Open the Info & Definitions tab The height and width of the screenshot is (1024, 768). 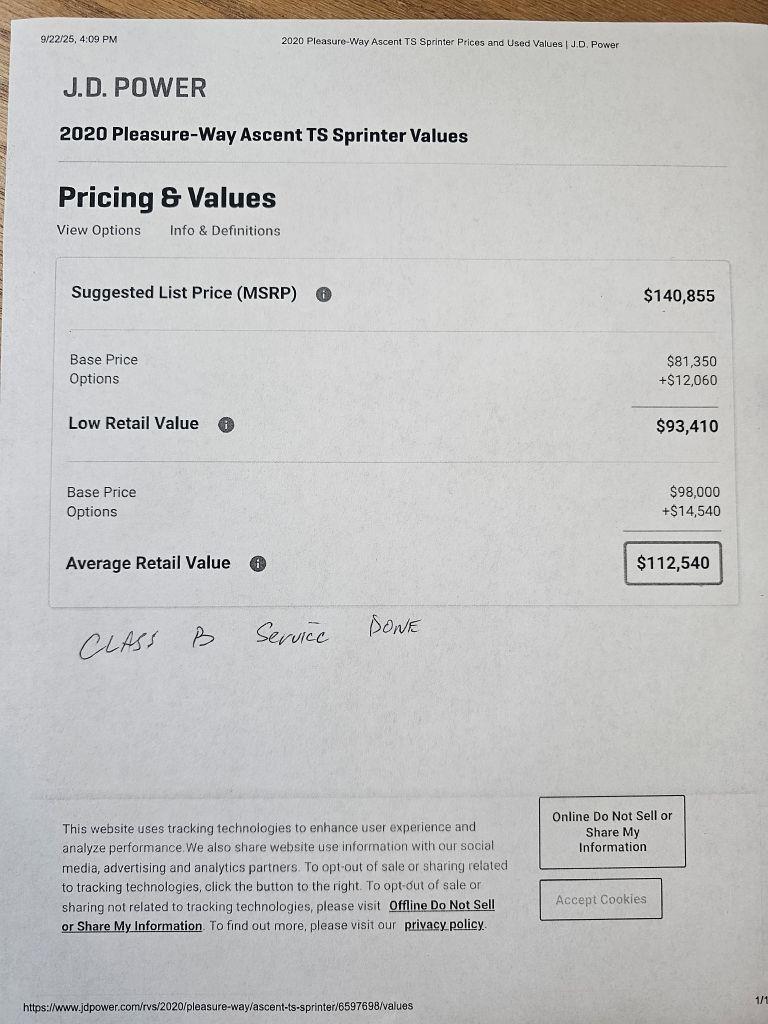coord(225,230)
